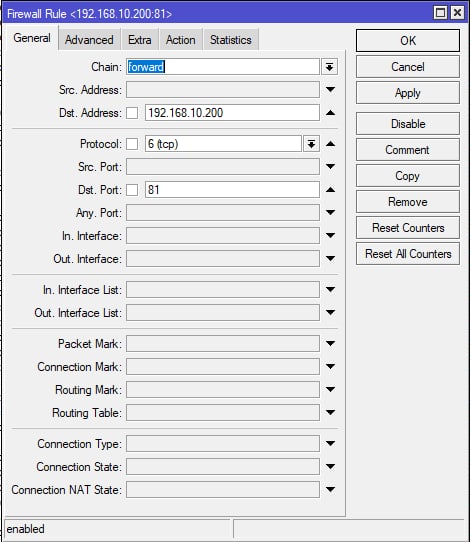
Task: Toggle the Dst. Address invert checkbox
Action: click(x=132, y=113)
